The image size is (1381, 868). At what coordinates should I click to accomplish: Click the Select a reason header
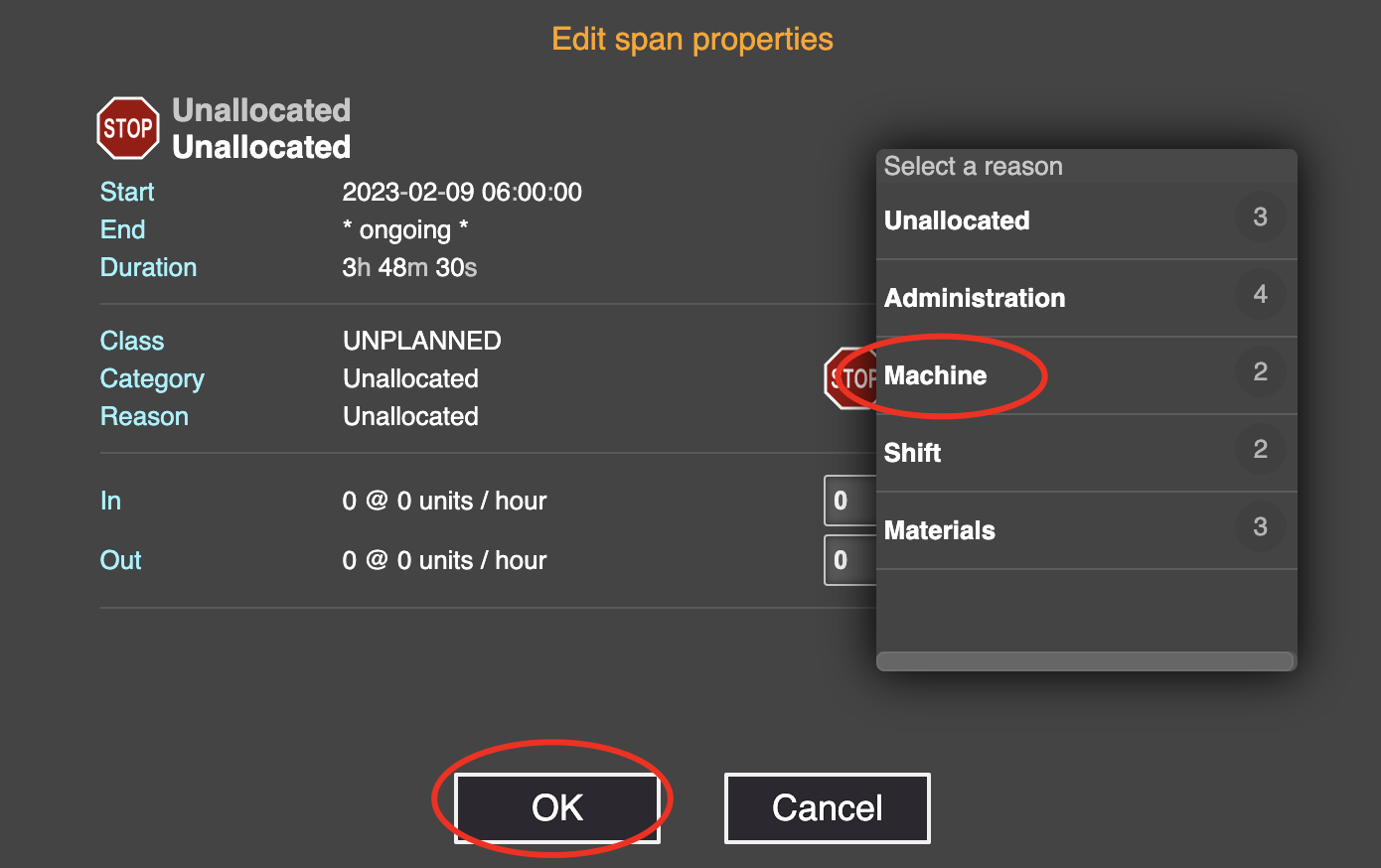coord(974,166)
